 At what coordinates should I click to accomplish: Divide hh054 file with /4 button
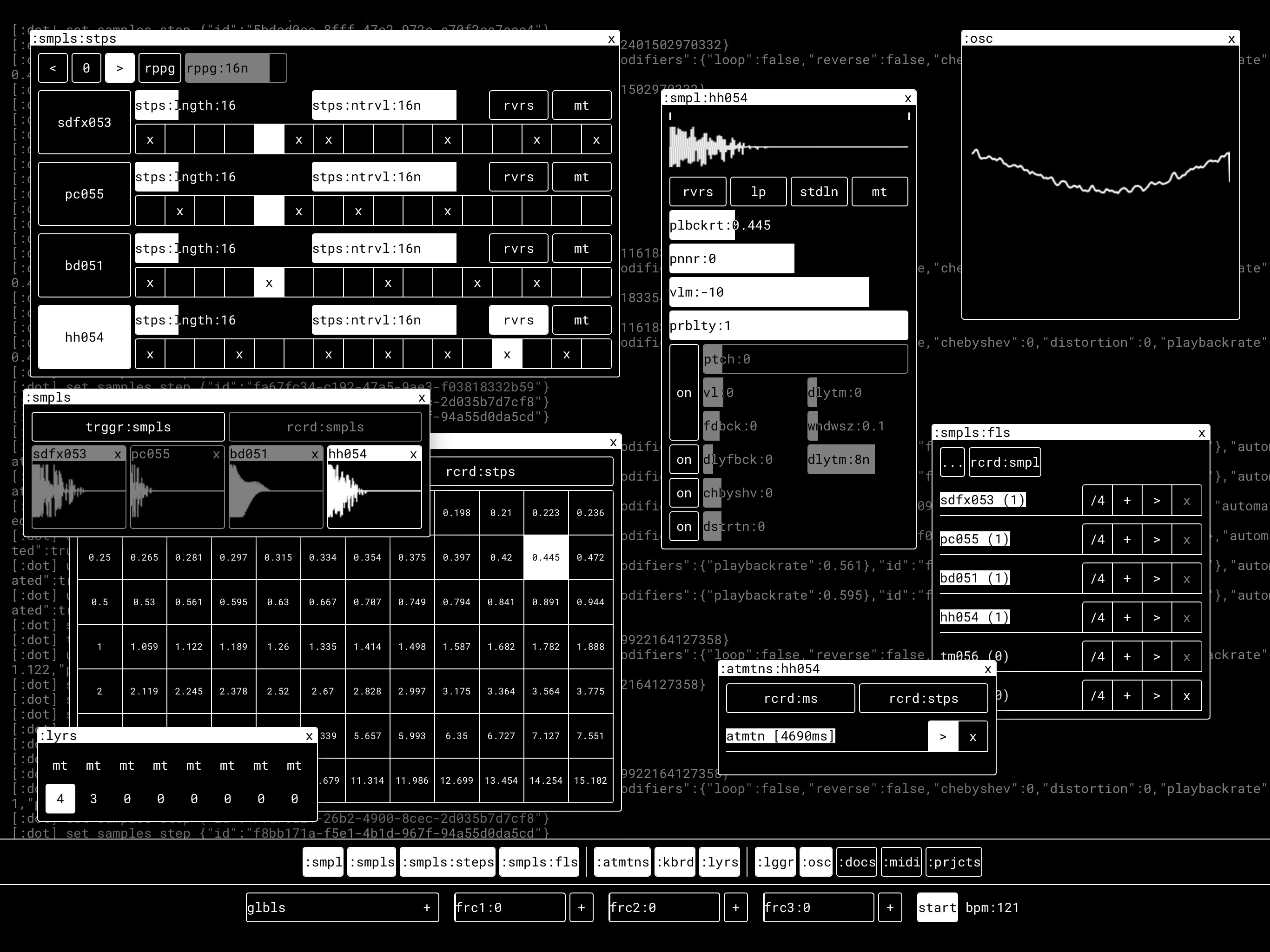1097,618
